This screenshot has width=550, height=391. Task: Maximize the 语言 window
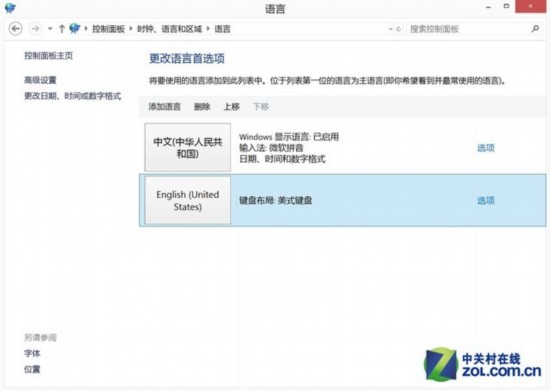(x=506, y=6)
